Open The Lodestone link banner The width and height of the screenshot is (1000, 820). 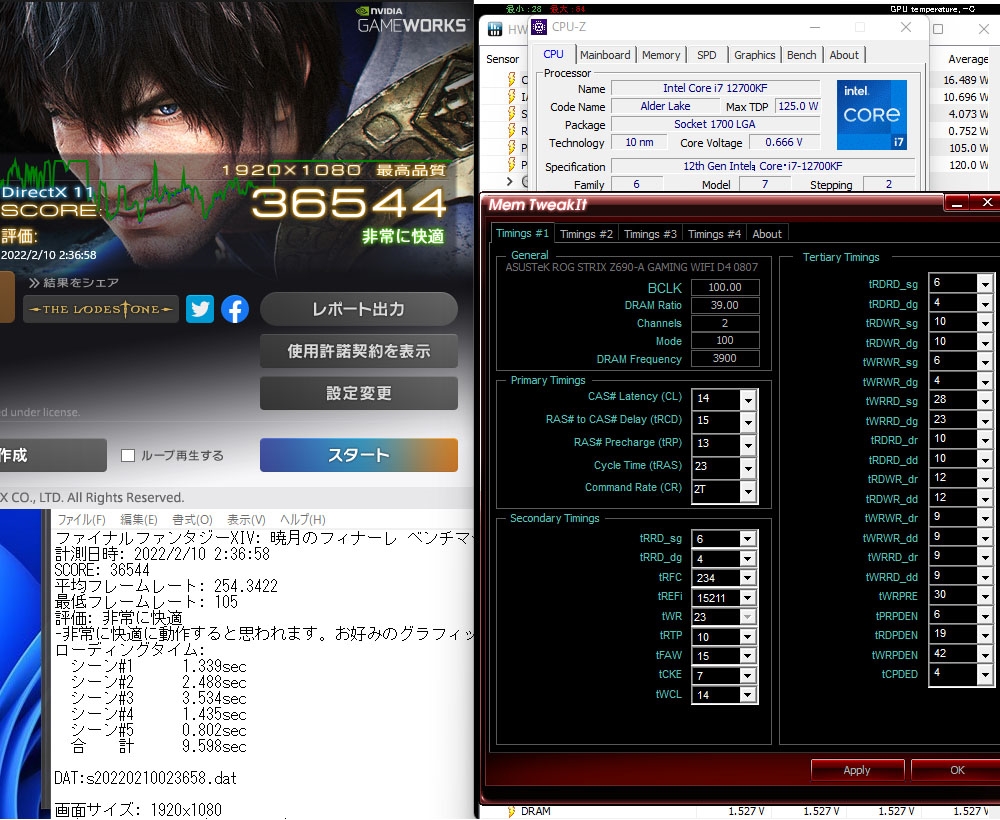coord(101,309)
